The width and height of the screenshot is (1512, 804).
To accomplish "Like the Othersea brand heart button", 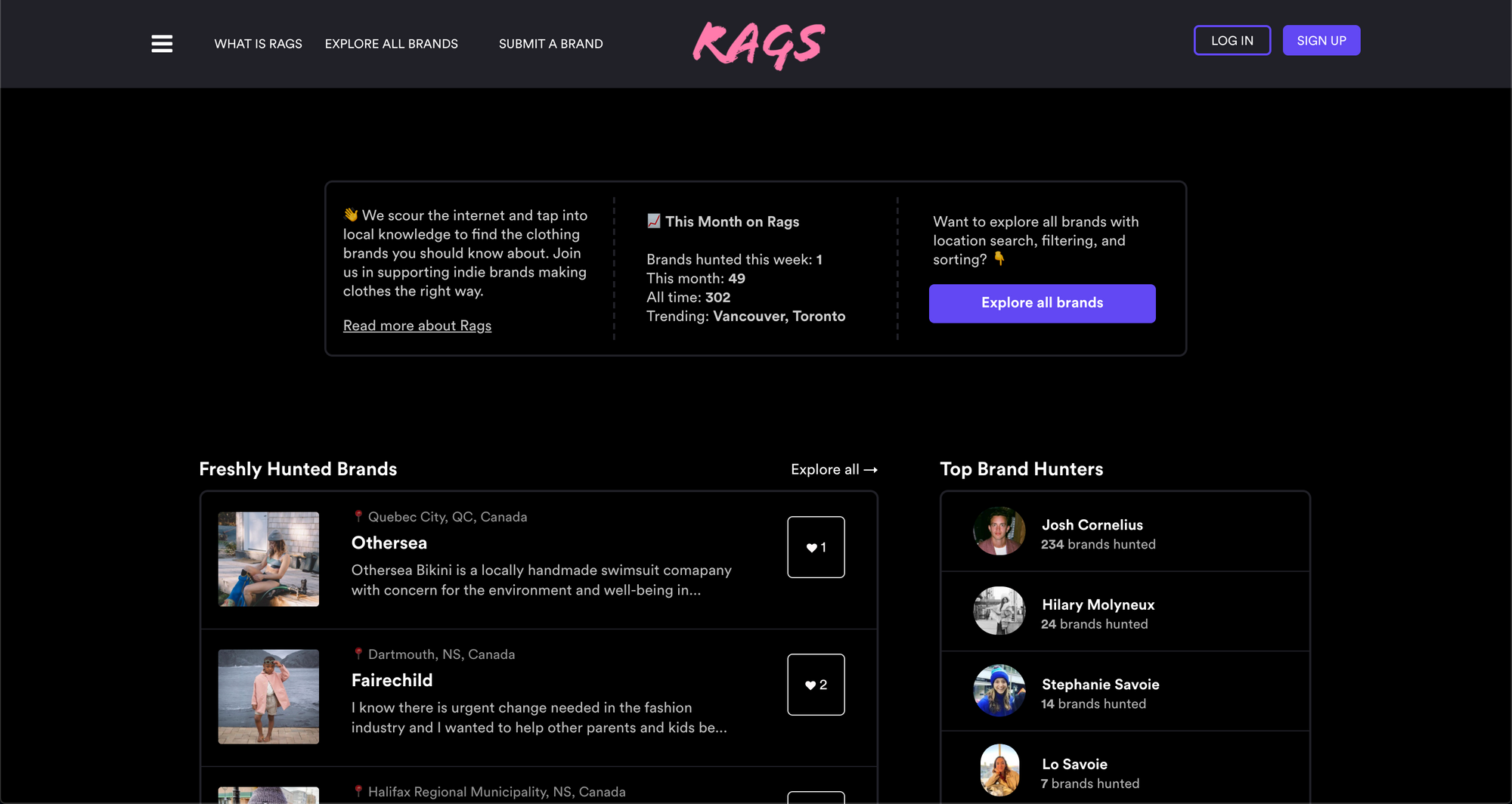I will point(816,547).
